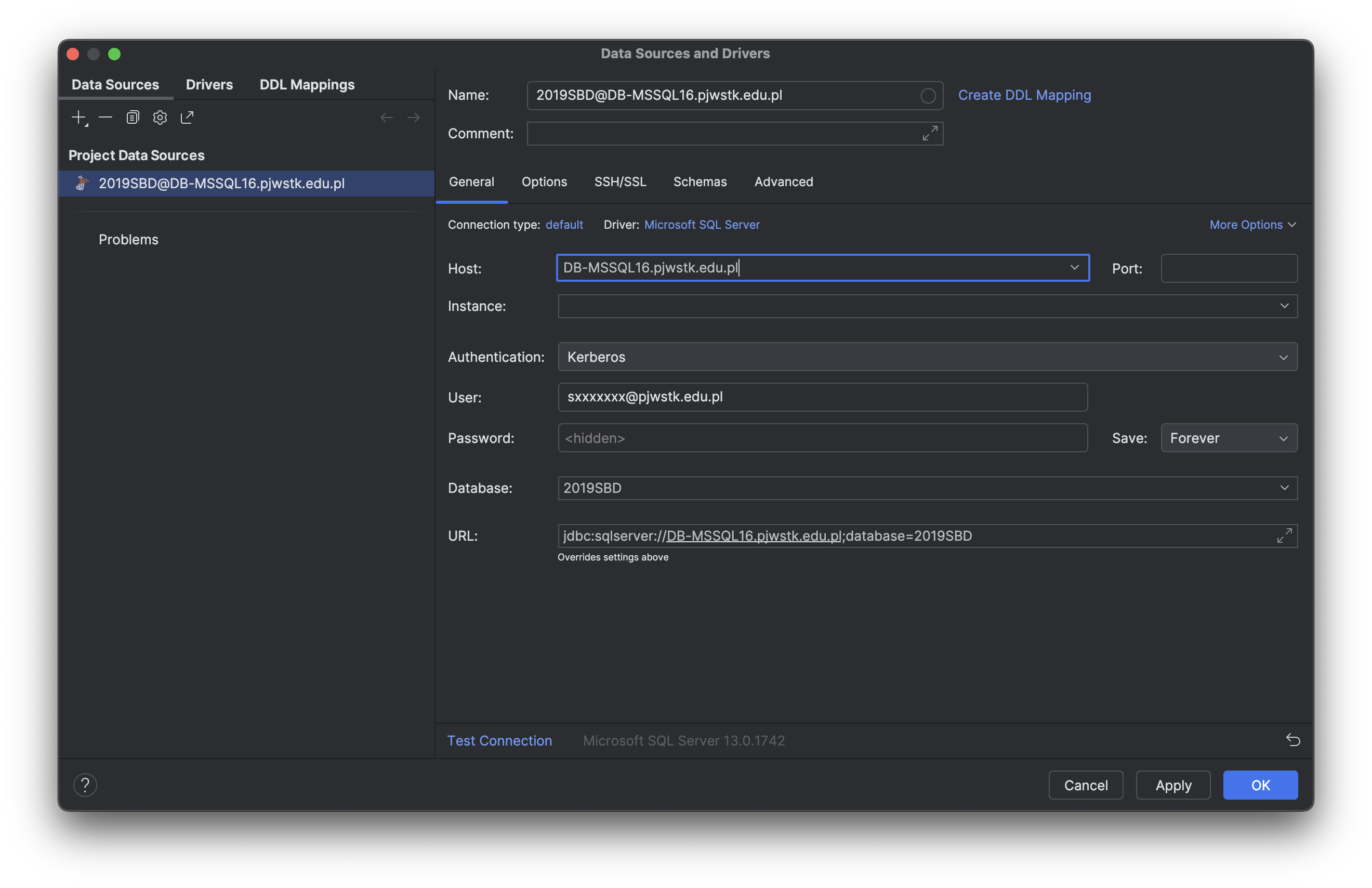Viewport: 1372px width, 888px height.
Task: Click the Cancel button
Action: [1085, 785]
